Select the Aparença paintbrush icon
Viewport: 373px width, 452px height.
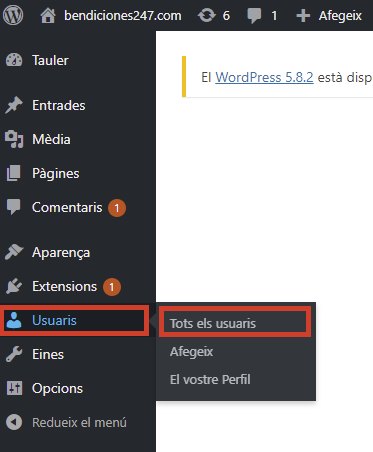(14, 252)
